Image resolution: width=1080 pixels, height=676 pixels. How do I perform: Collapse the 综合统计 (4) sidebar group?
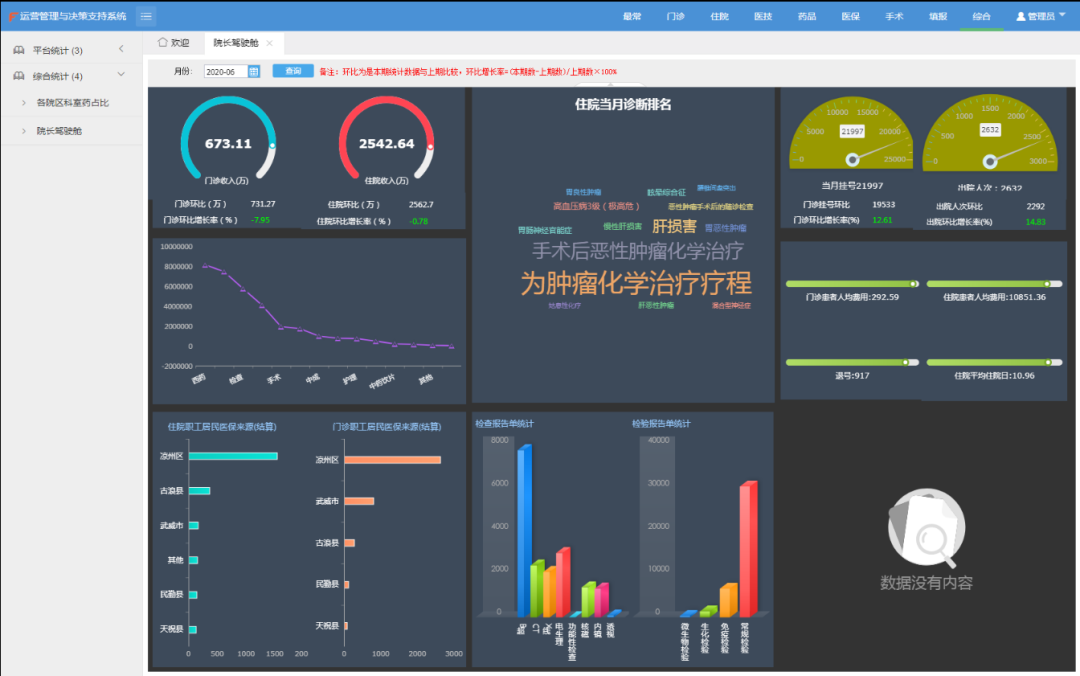point(121,76)
